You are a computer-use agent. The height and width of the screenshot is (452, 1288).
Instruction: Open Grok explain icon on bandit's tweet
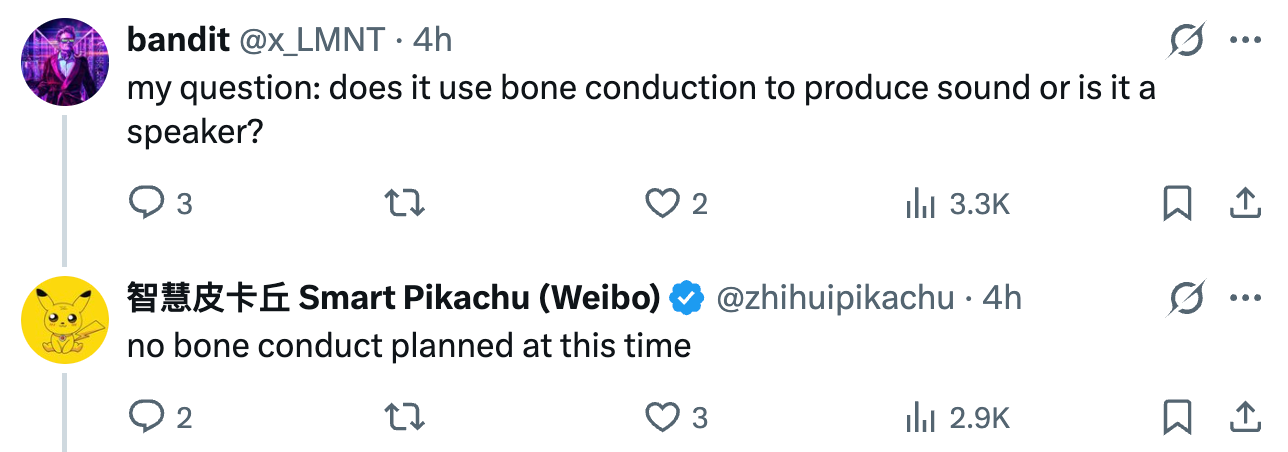pos(1187,40)
